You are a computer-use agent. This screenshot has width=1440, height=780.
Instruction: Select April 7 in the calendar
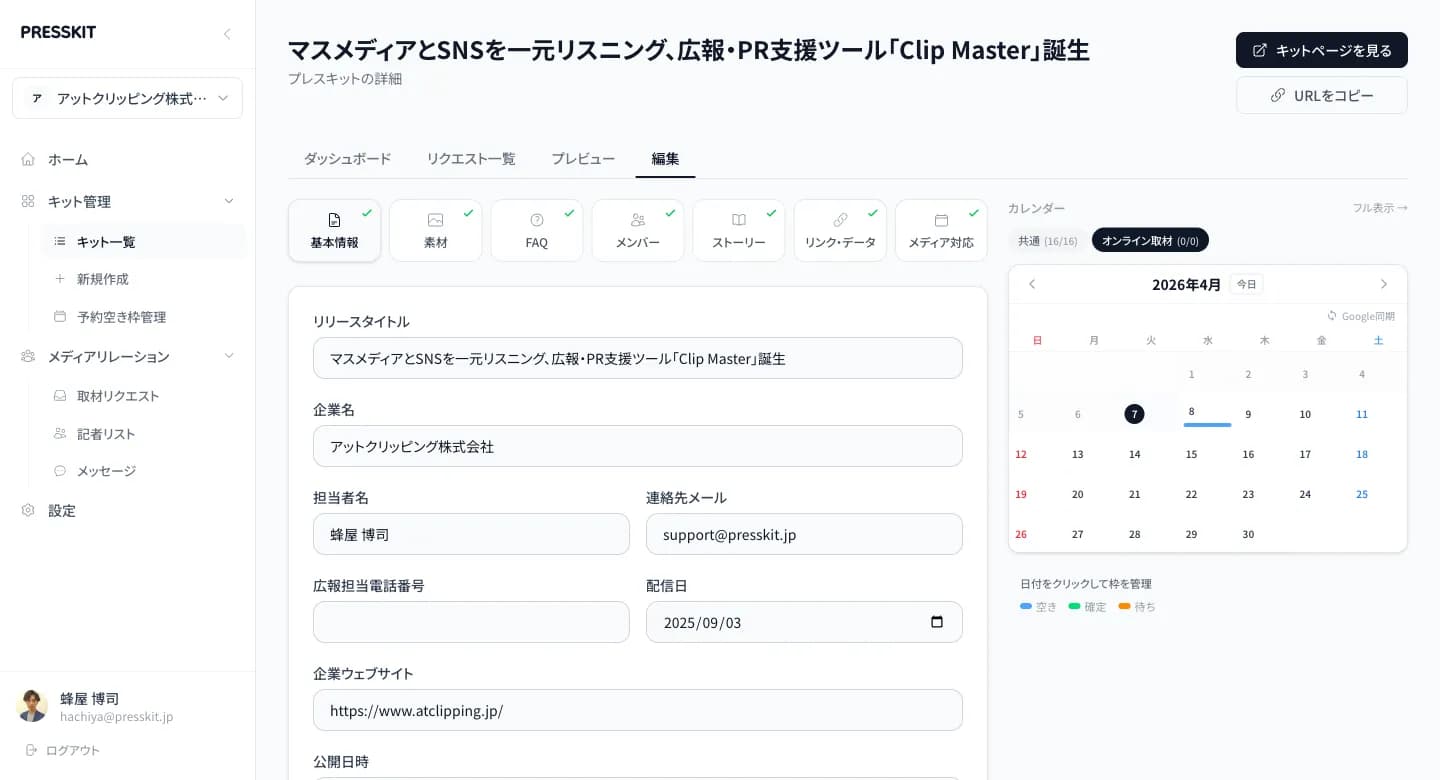click(1134, 414)
